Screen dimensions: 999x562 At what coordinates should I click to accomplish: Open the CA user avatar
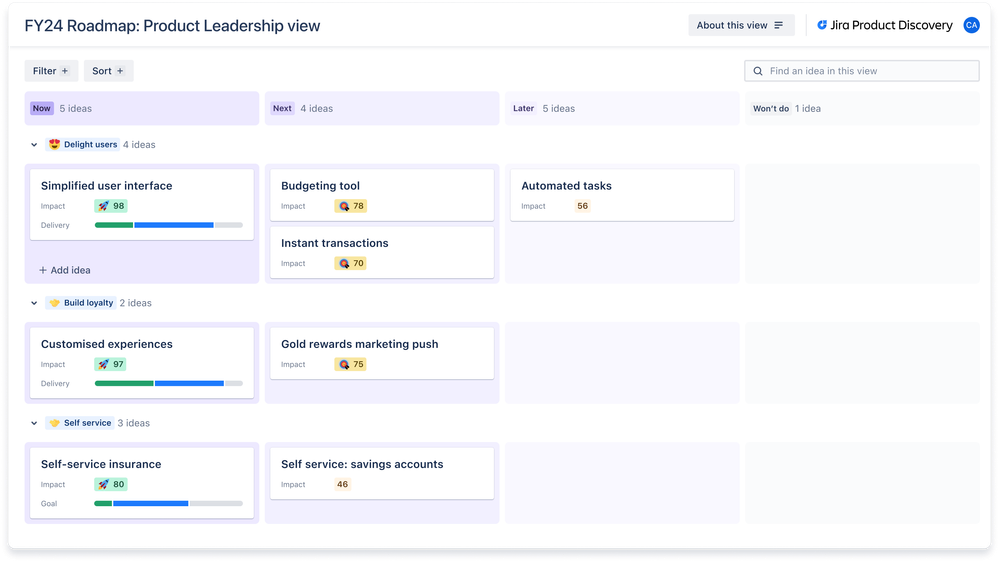point(971,25)
